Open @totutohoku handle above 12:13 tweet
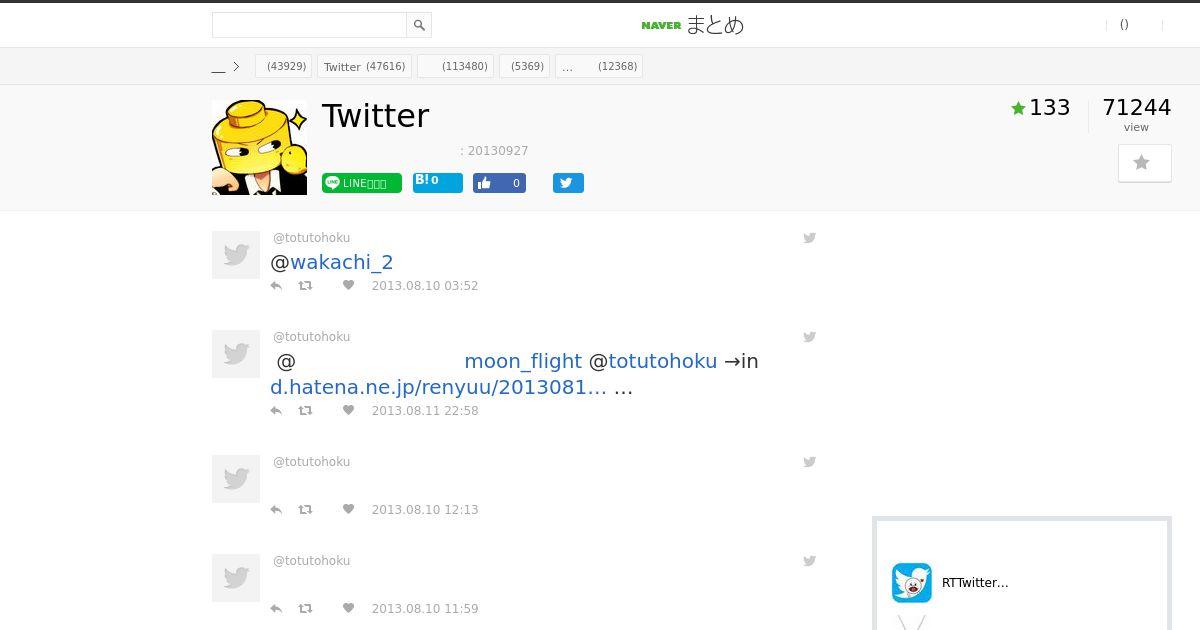1200x630 pixels. [x=311, y=462]
